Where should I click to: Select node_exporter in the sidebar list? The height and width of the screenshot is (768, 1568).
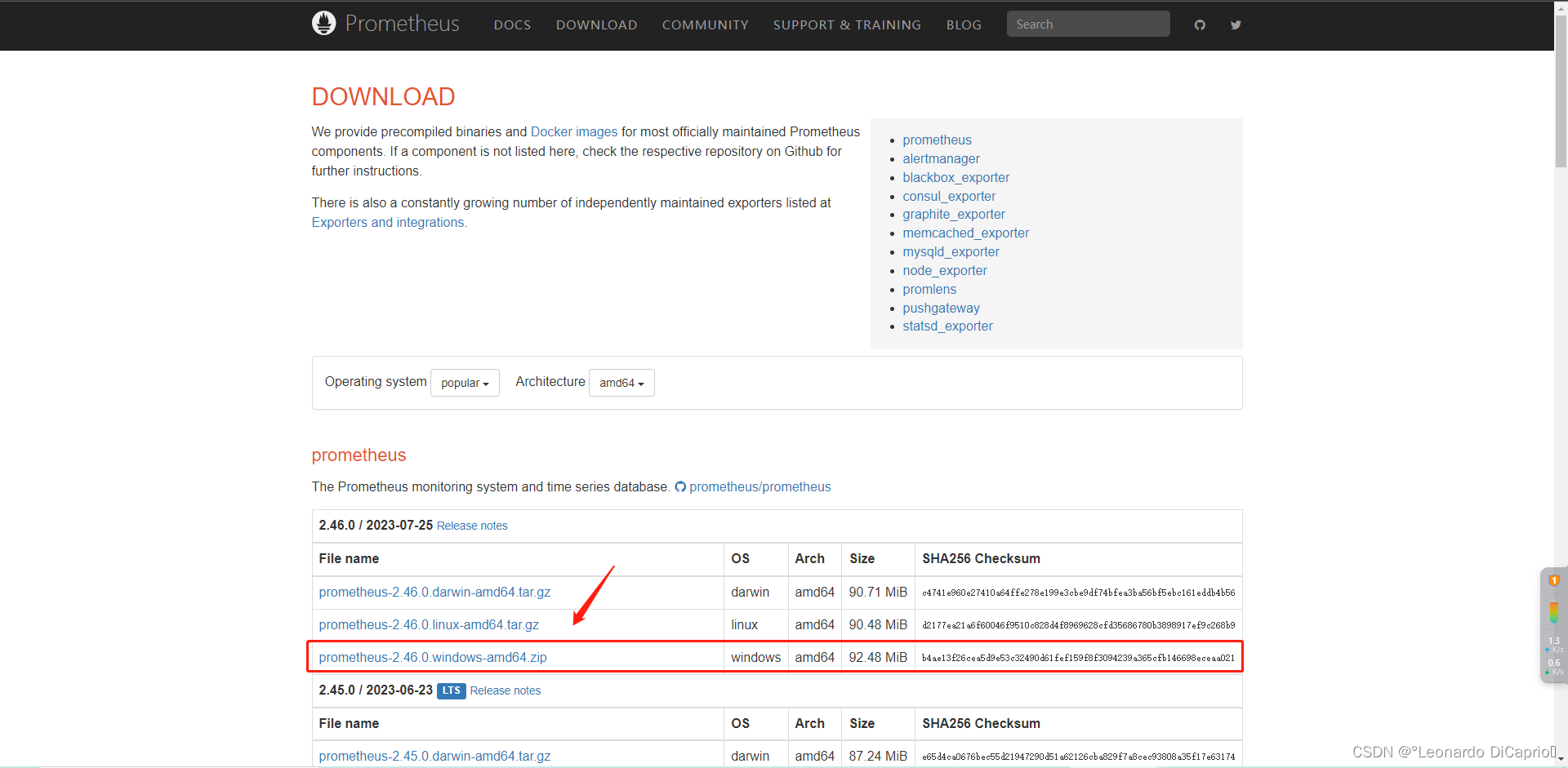point(944,270)
